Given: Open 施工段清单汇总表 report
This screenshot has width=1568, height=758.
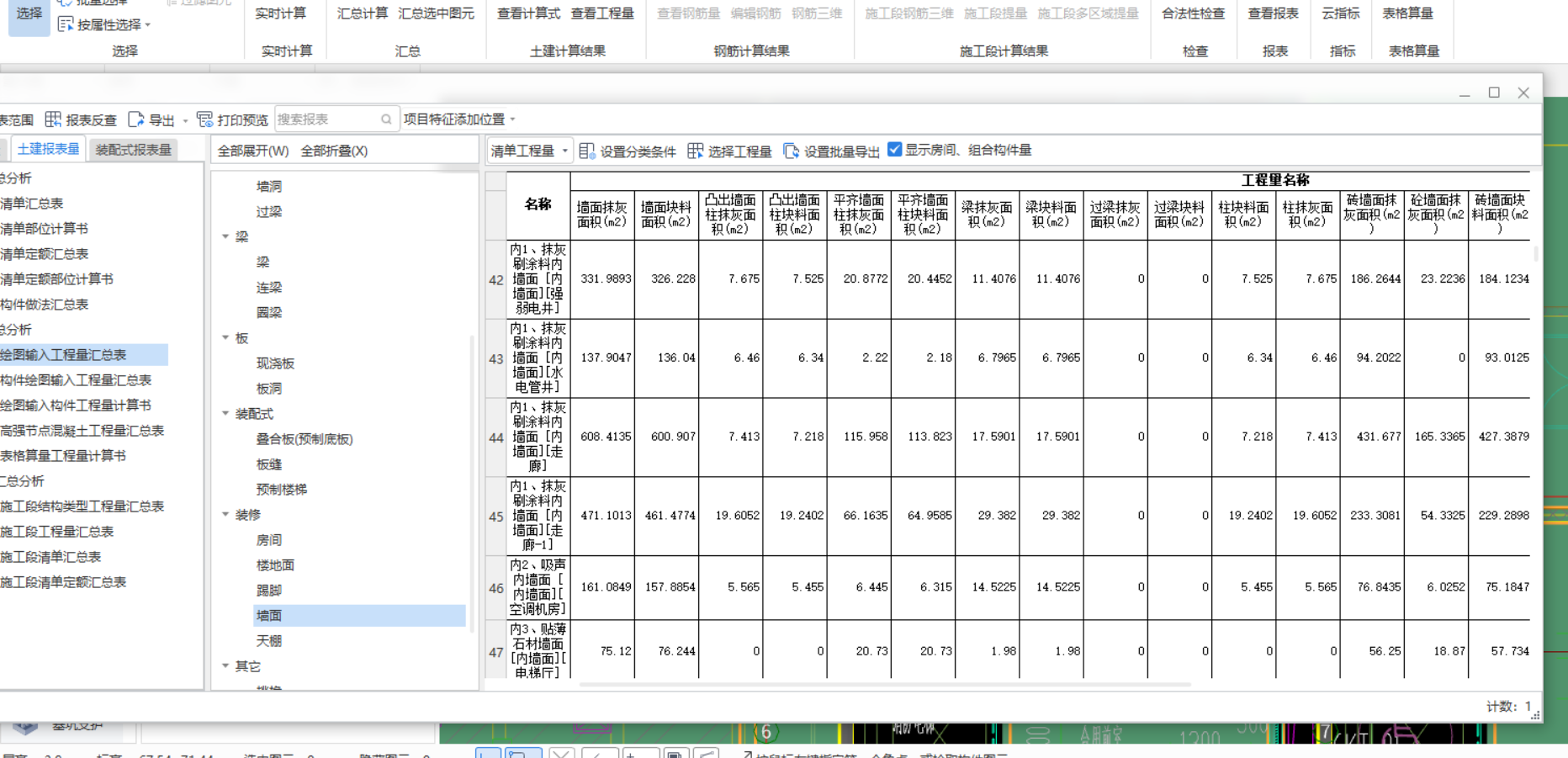Looking at the screenshot, I should click(x=50, y=556).
